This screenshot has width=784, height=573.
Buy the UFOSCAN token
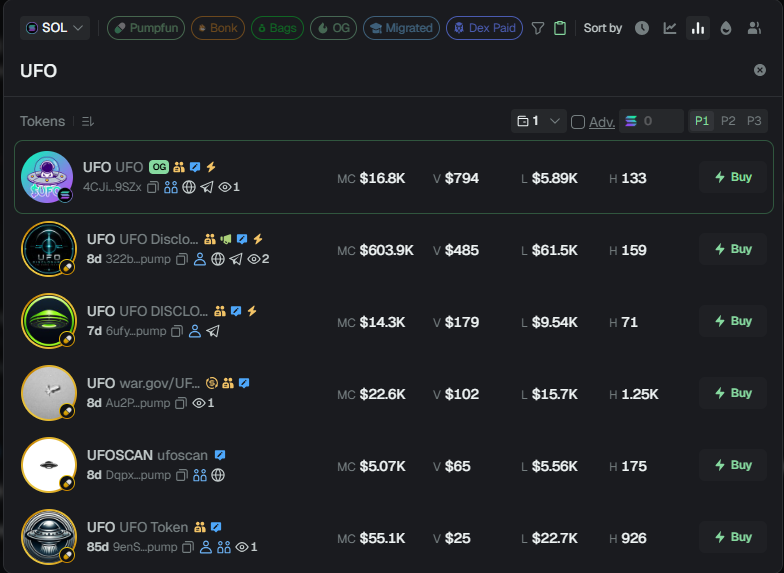[733, 465]
